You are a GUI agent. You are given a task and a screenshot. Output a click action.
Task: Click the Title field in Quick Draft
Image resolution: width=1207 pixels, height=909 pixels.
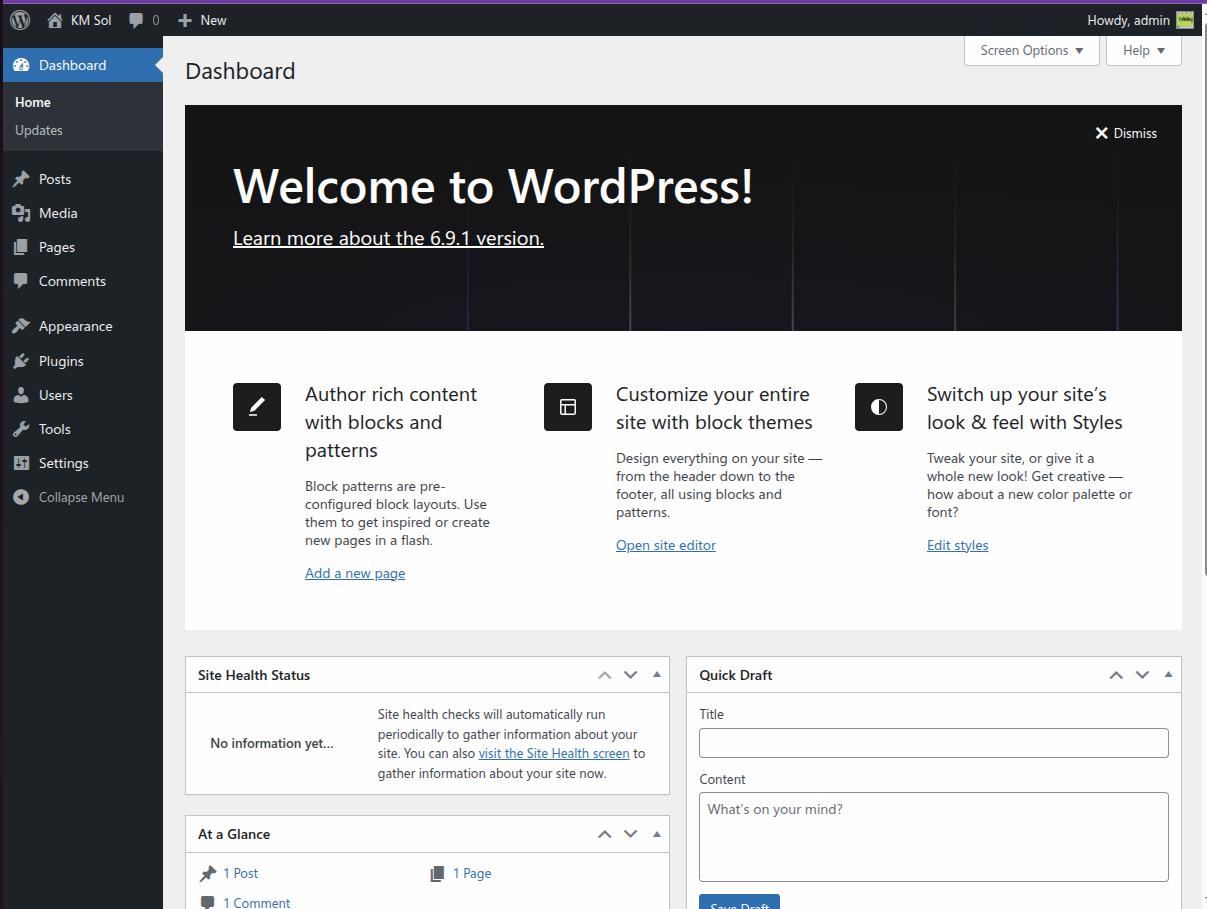pos(933,742)
